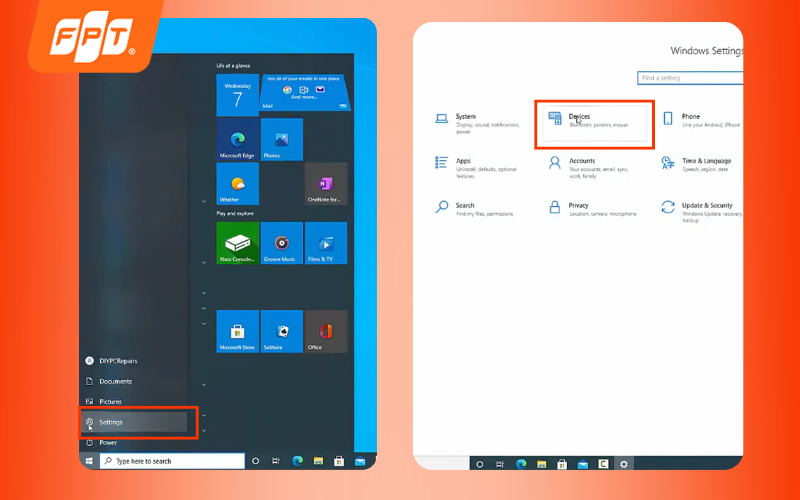Viewport: 800px width, 500px height.
Task: Open Store from Settings window taskbar
Action: [x=562, y=464]
